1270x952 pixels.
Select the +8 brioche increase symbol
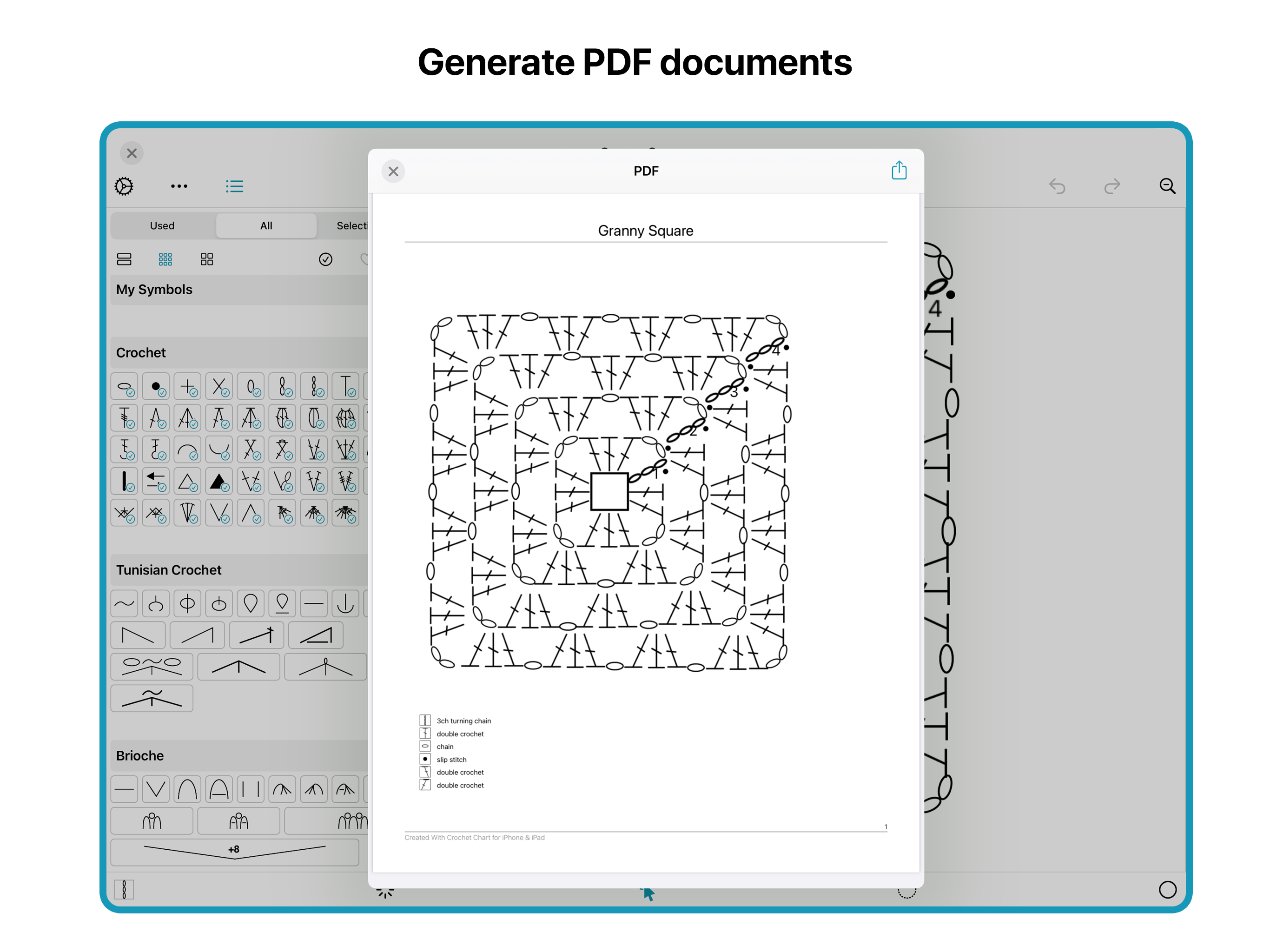point(234,851)
